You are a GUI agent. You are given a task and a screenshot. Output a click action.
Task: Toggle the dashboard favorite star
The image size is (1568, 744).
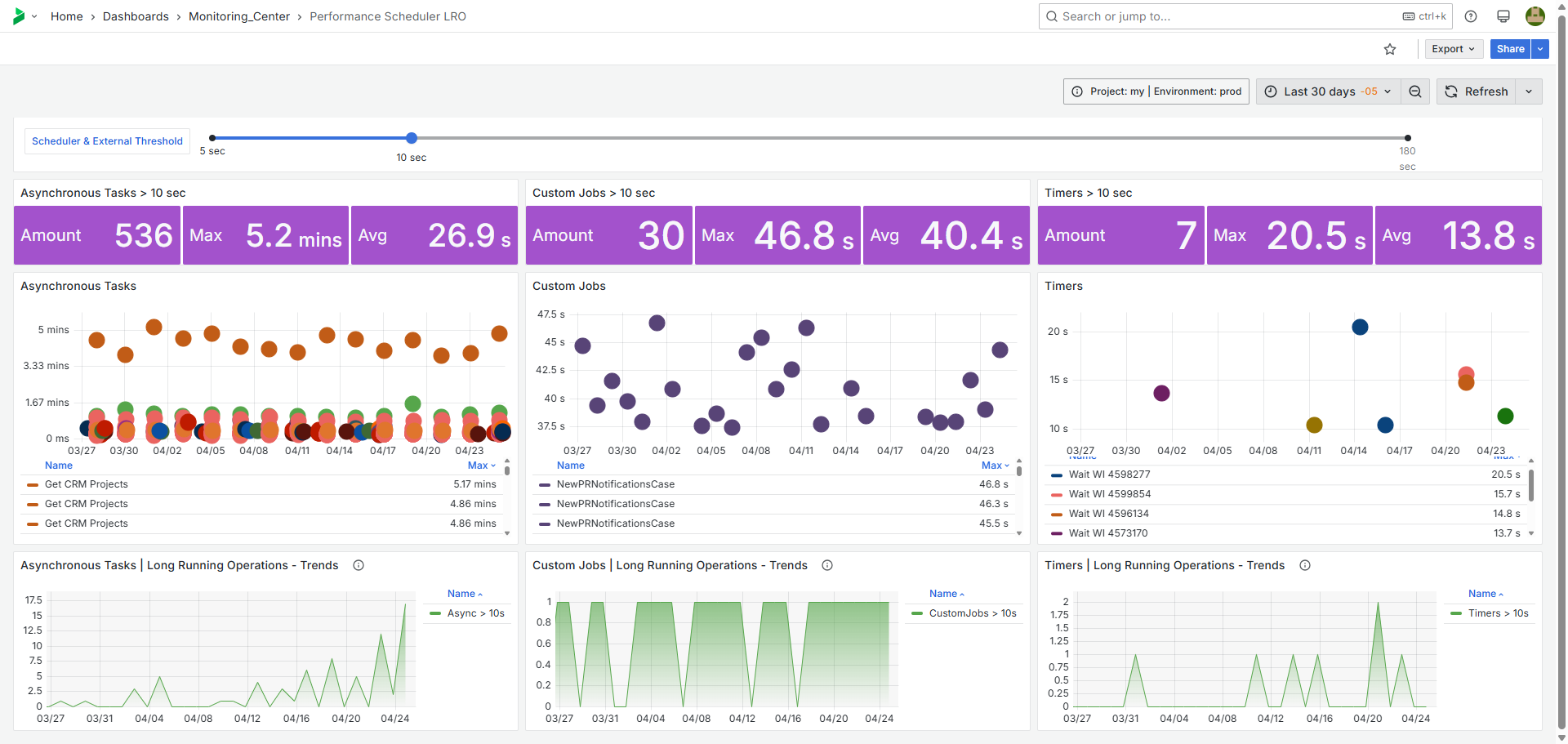point(1390,49)
